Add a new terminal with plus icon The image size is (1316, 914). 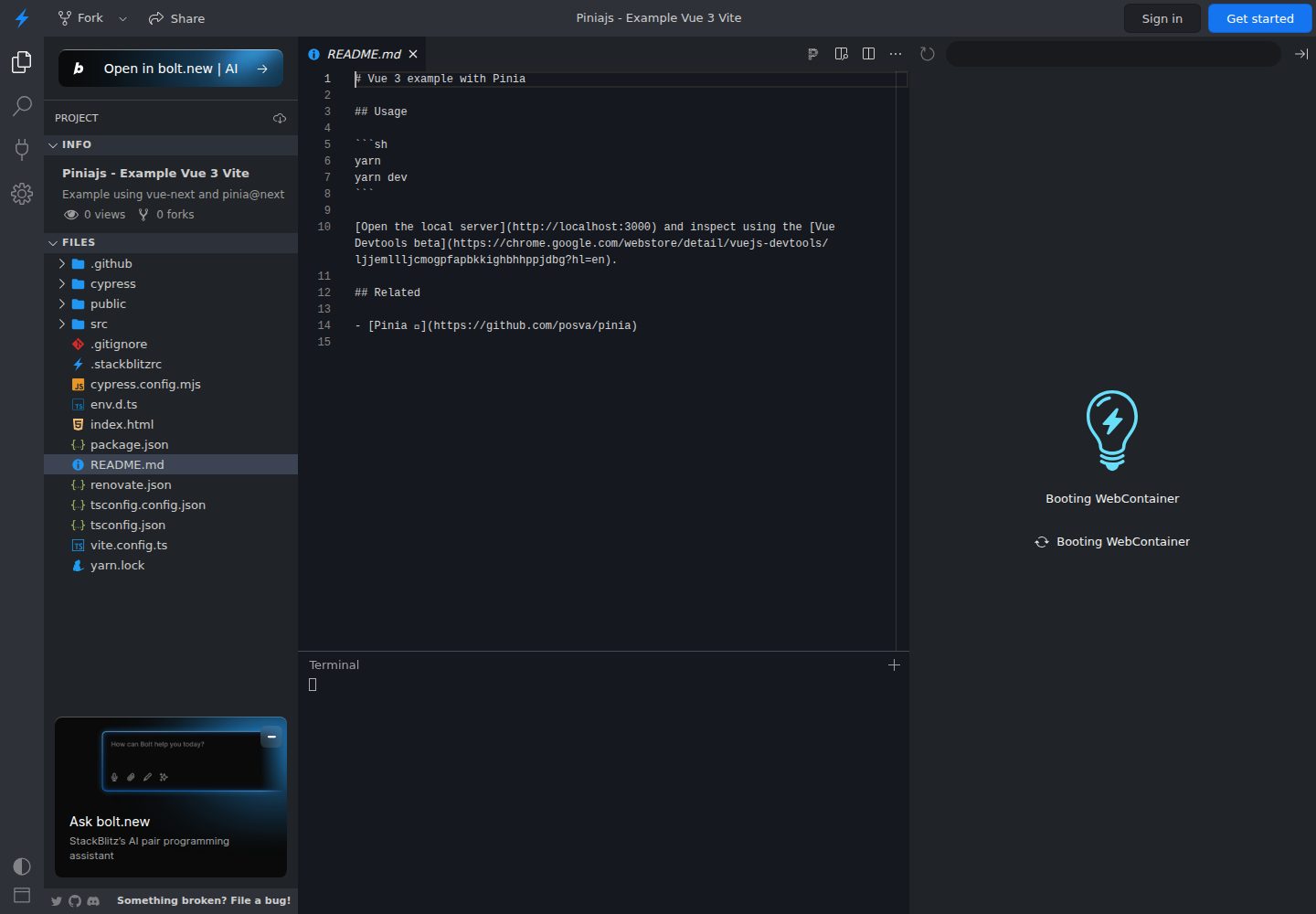(894, 664)
